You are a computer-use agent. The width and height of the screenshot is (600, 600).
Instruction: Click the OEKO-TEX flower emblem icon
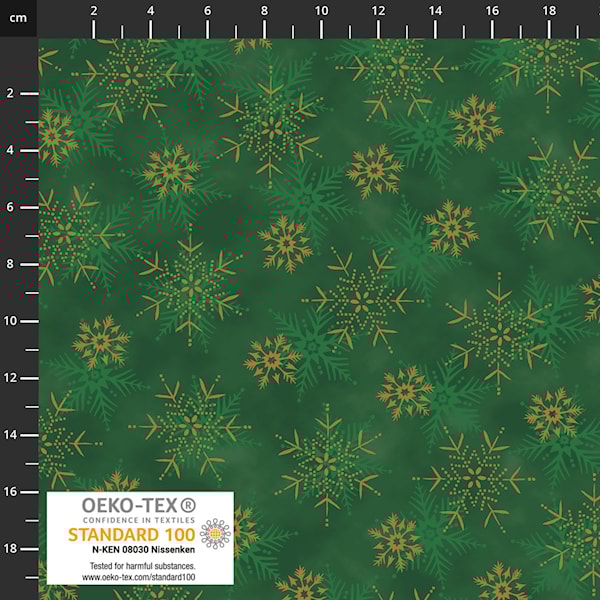(215, 534)
